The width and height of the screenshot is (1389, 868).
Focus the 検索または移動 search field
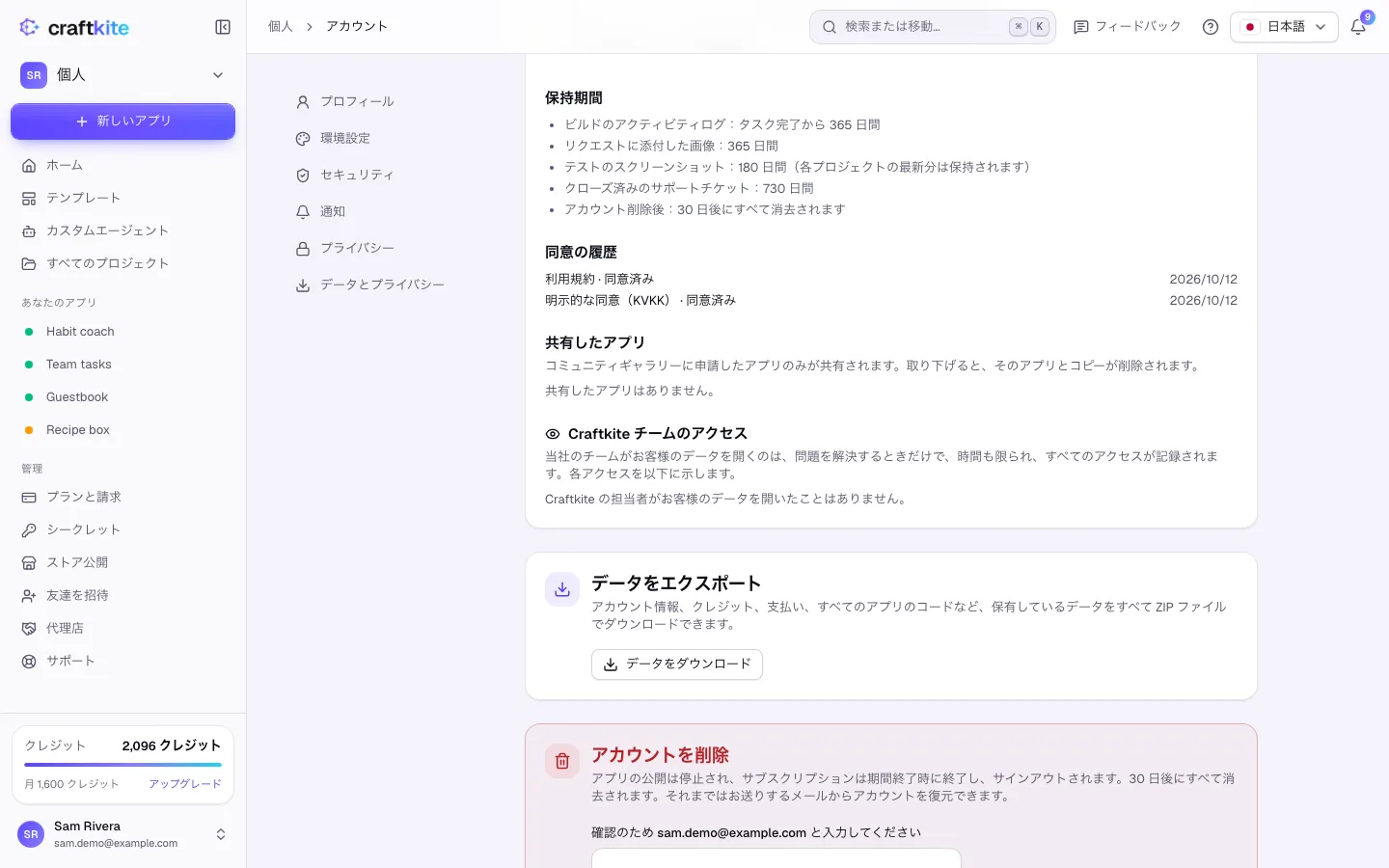(x=933, y=27)
